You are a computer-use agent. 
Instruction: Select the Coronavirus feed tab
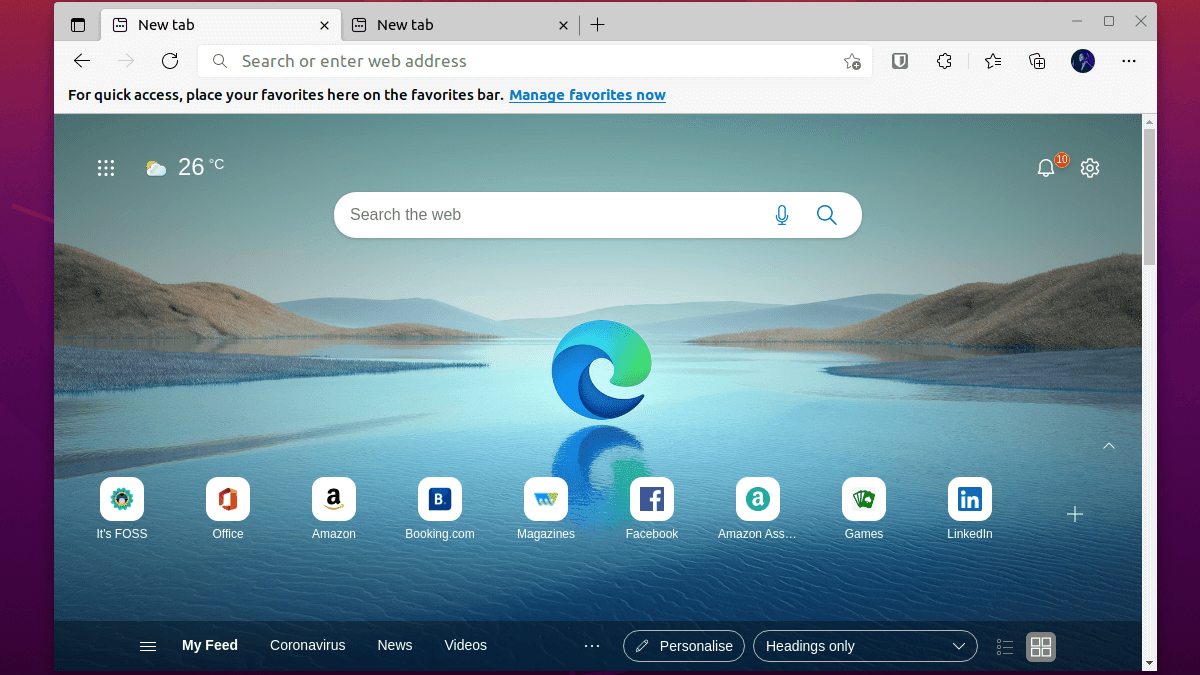[308, 646]
